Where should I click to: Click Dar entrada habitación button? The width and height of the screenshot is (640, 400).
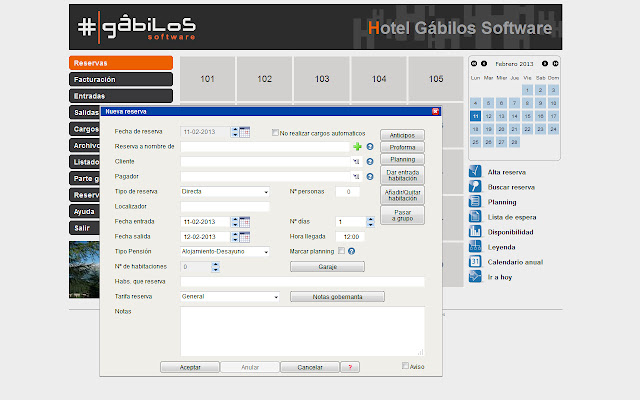(402, 175)
